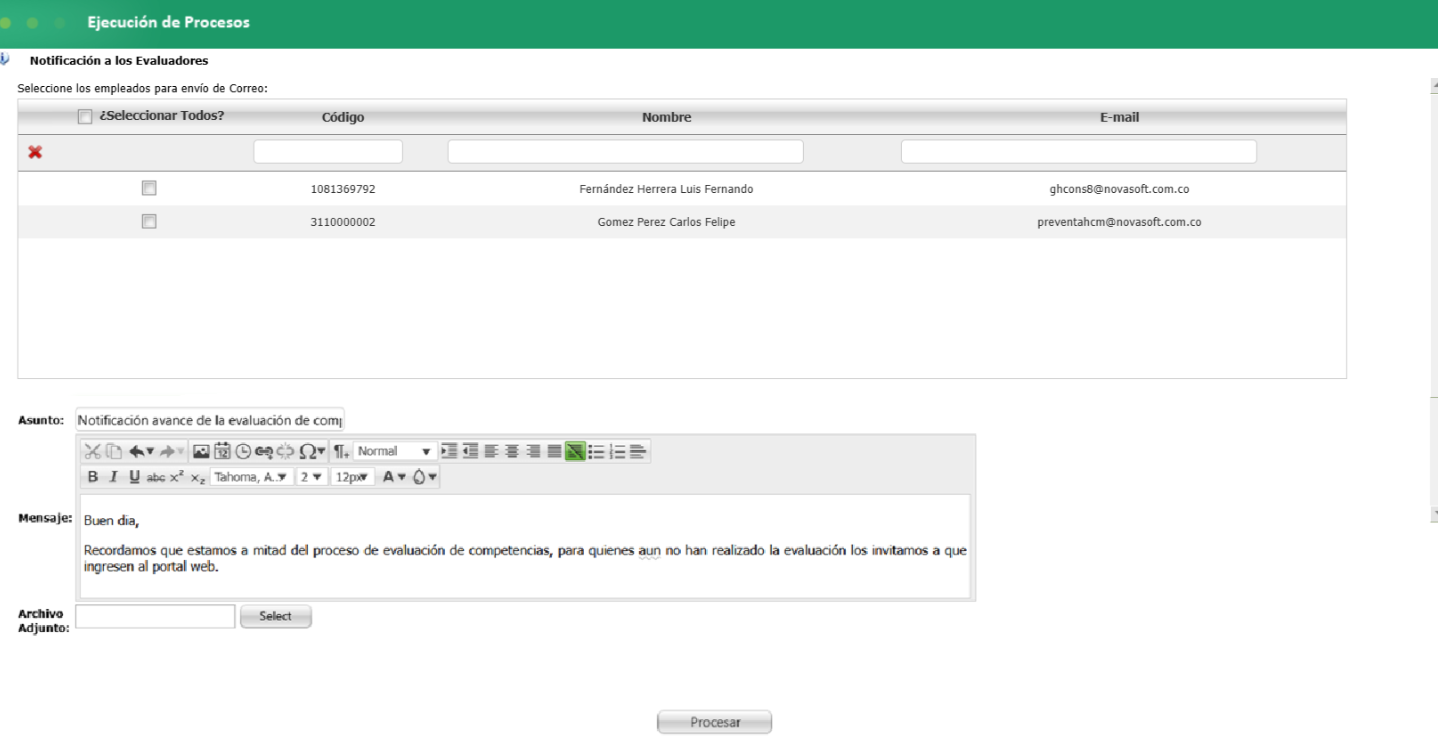Click the page scrollbar up arrow
This screenshot has width=1438, height=739.
point(1434,86)
